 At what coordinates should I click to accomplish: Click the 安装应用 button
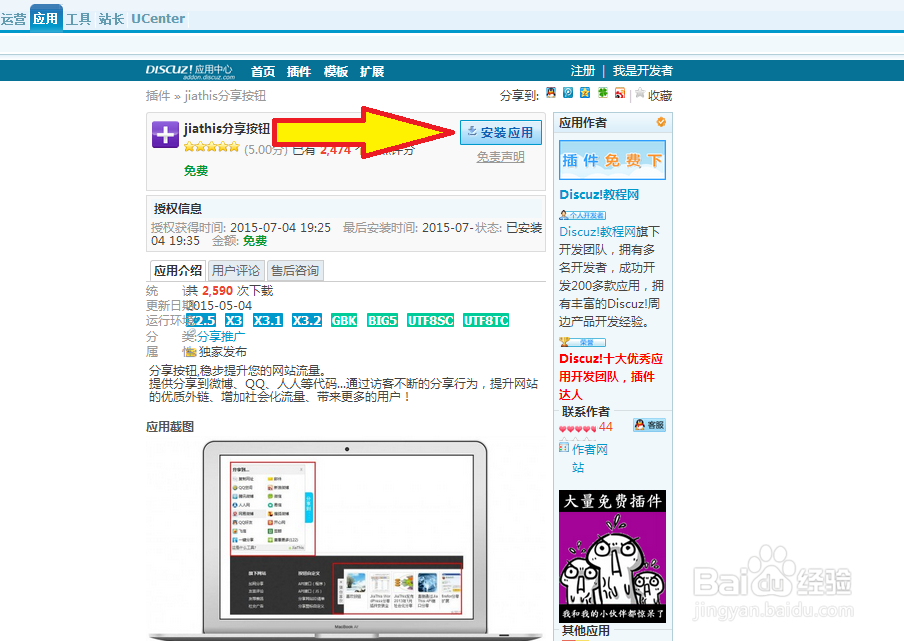coord(501,133)
